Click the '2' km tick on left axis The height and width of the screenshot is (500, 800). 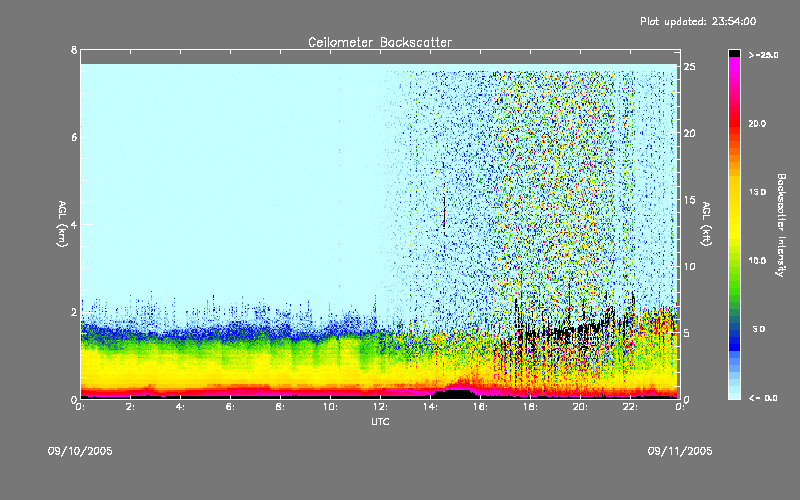pyautogui.click(x=74, y=312)
